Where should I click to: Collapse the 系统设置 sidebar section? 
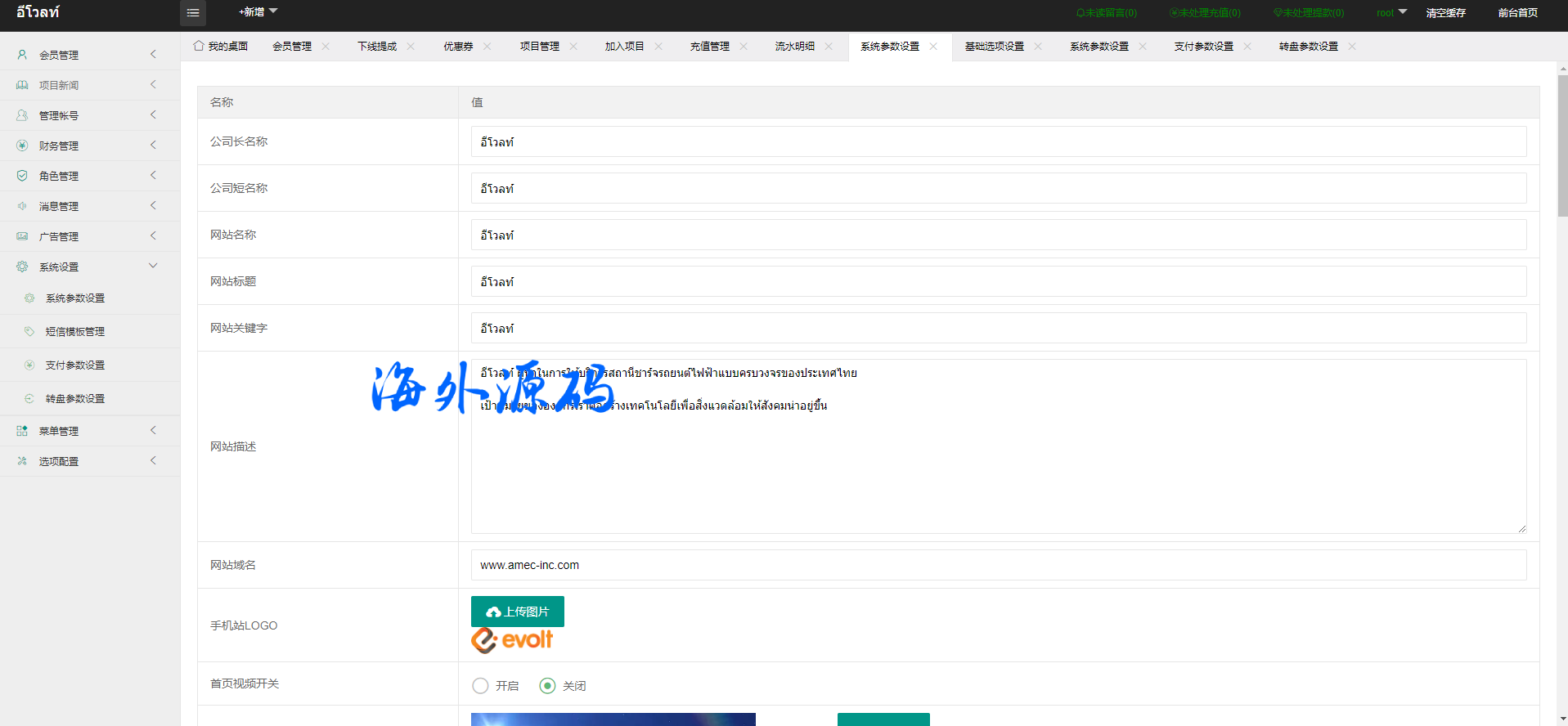tap(90, 267)
